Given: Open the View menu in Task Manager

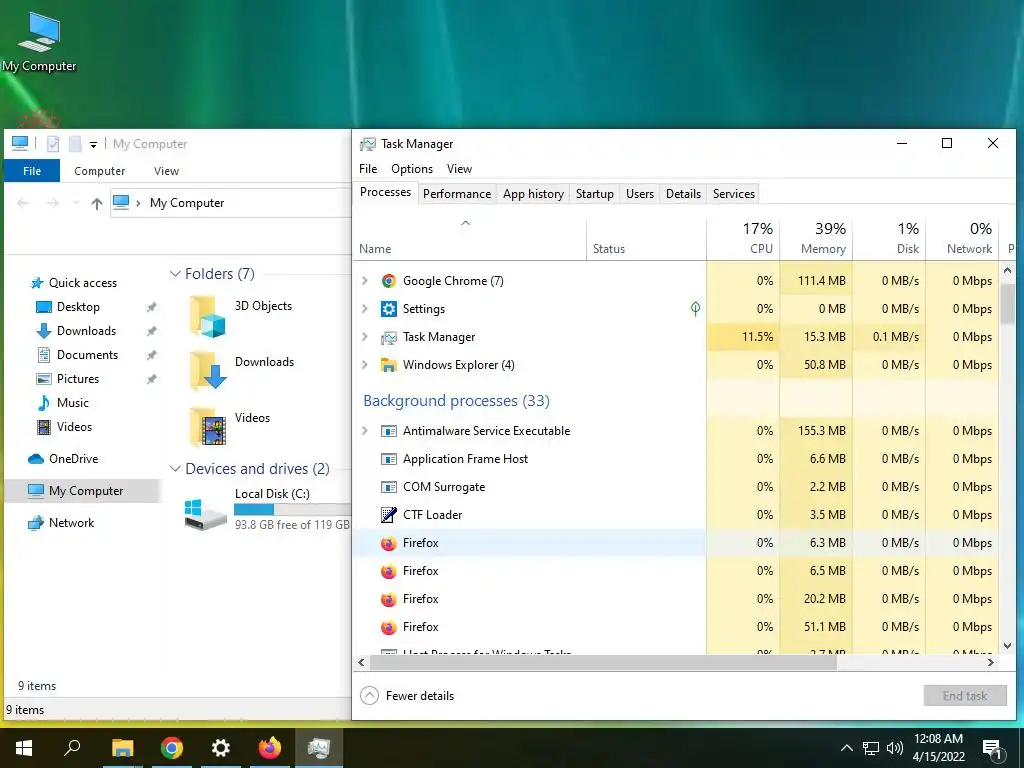Looking at the screenshot, I should click(x=459, y=169).
